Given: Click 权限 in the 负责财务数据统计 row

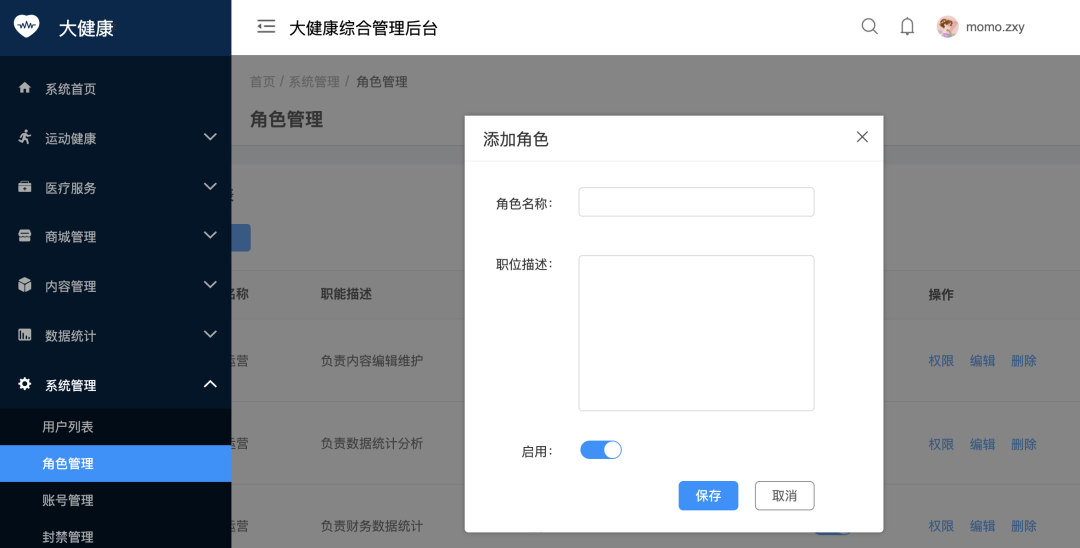Looking at the screenshot, I should pyautogui.click(x=941, y=526).
